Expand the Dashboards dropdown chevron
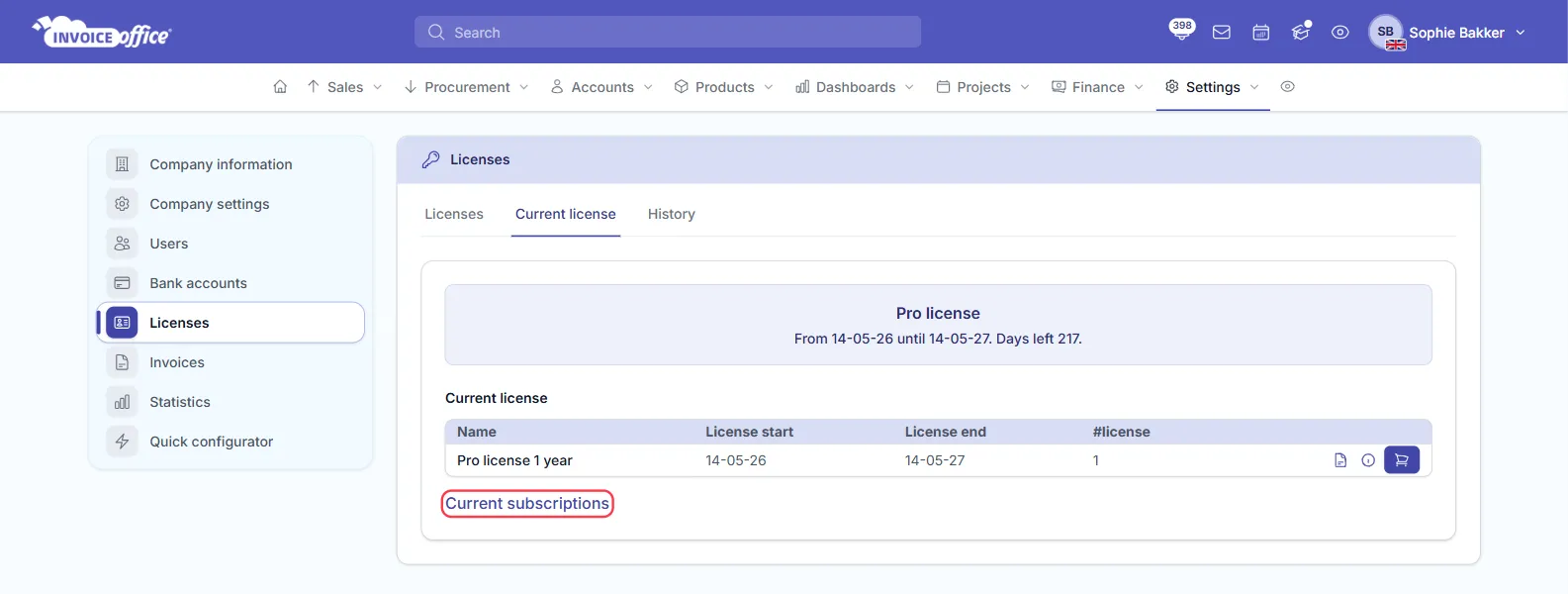 [x=909, y=87]
